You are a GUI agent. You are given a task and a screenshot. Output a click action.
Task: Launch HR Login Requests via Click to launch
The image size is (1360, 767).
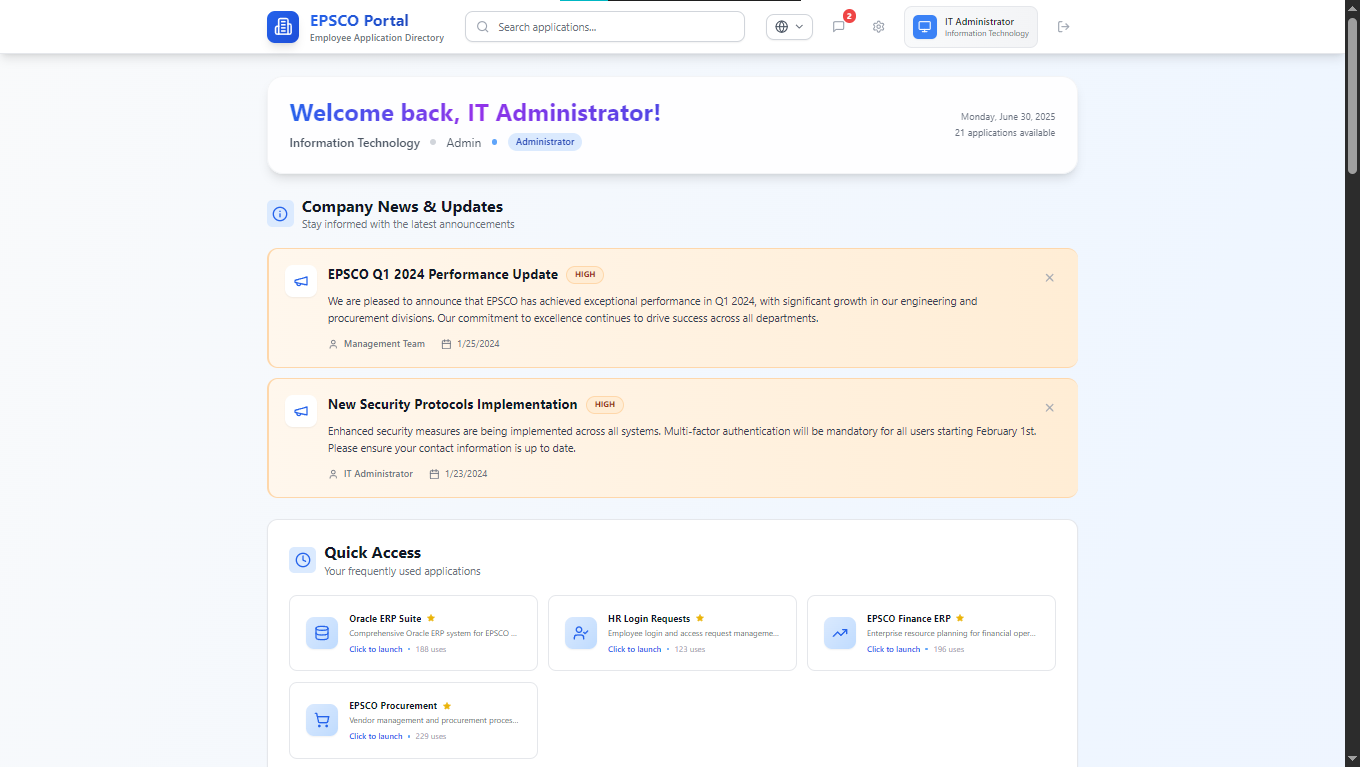tap(635, 649)
